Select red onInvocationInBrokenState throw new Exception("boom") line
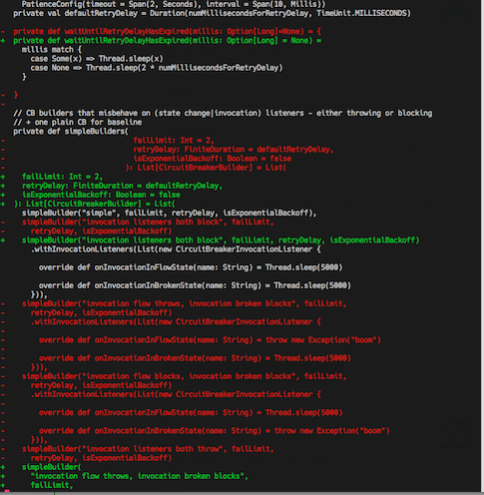484x495 pixels. (x=214, y=431)
